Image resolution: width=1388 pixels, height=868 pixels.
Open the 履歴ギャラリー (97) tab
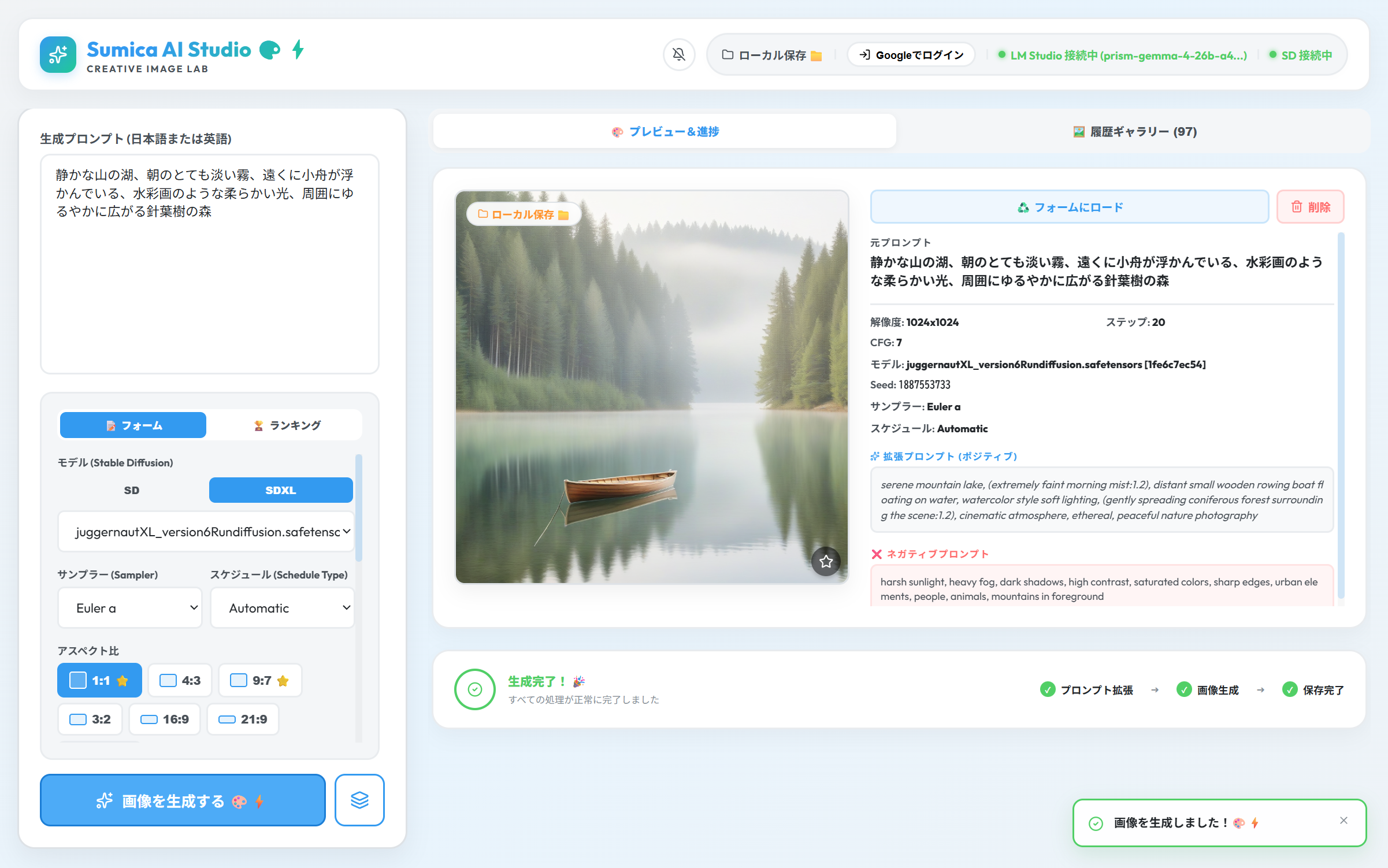click(x=1134, y=132)
